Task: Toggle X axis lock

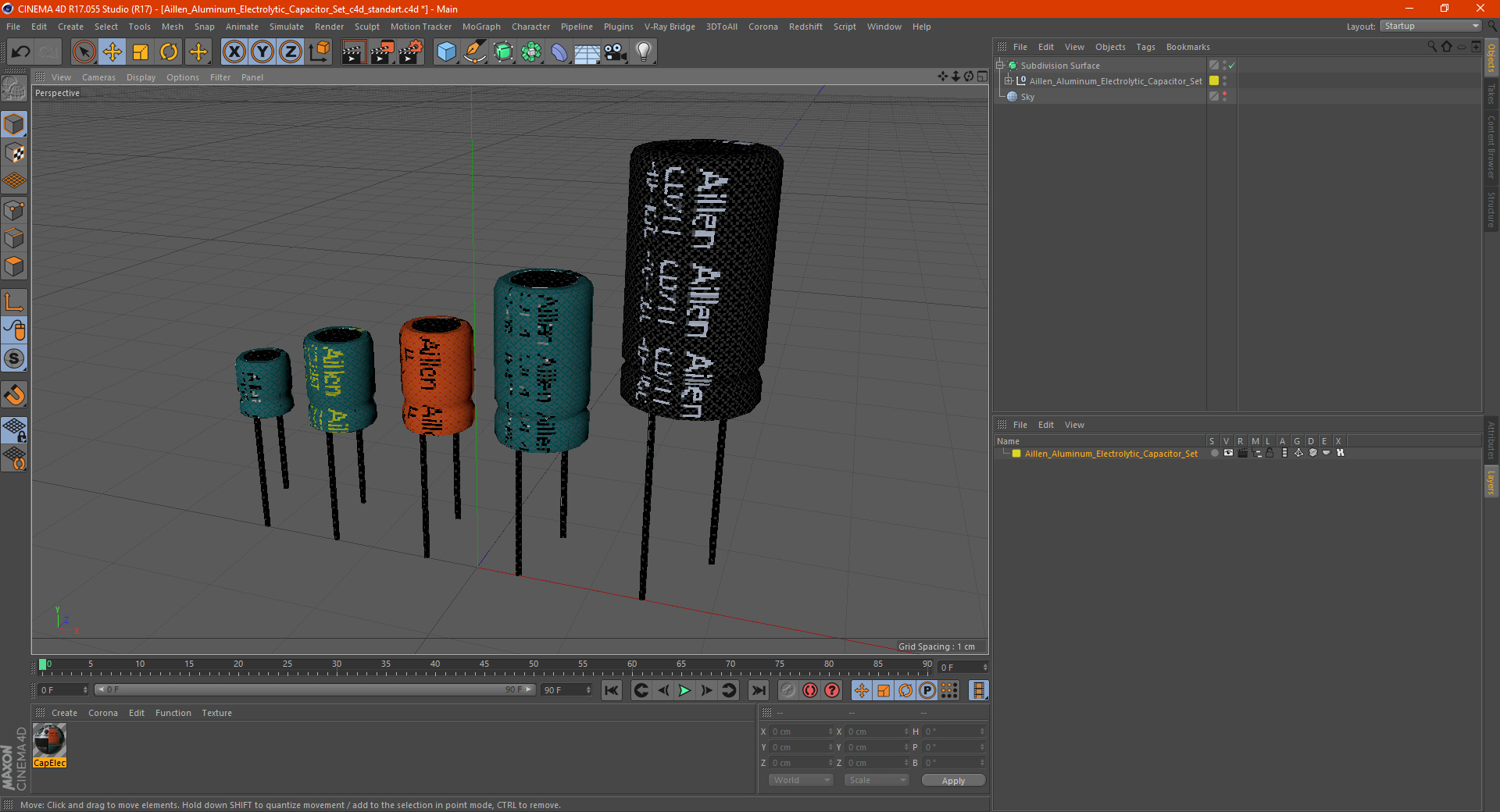Action: point(234,52)
